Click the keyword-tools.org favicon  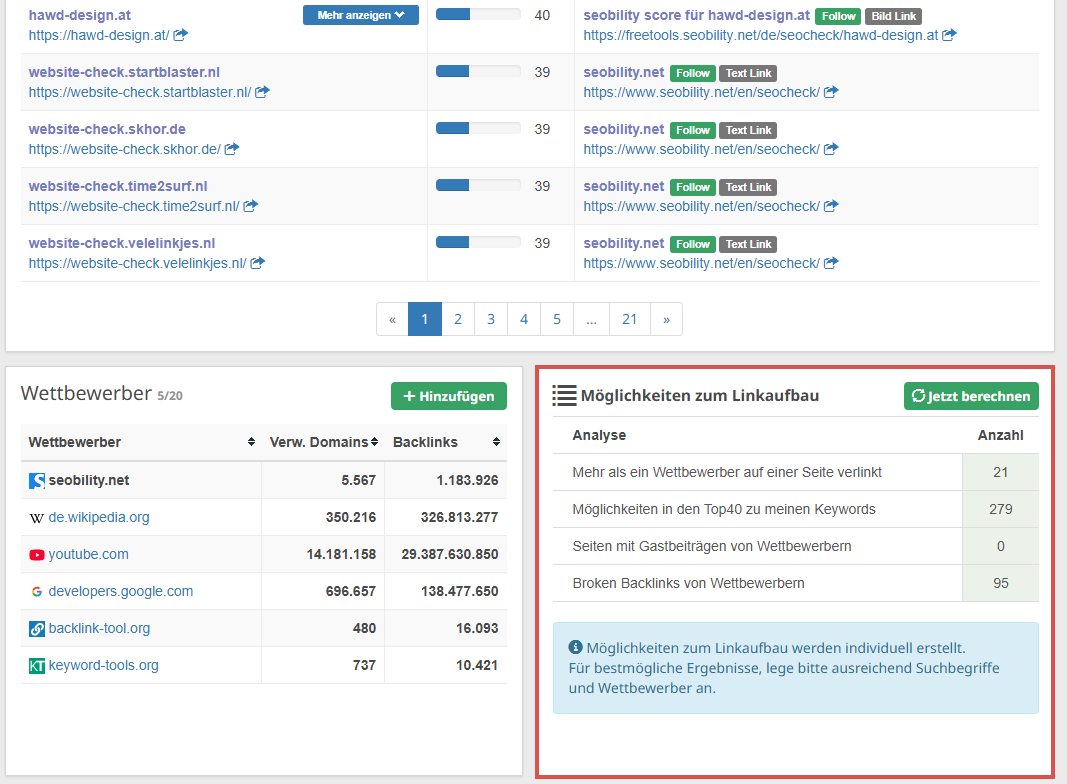(x=37, y=666)
